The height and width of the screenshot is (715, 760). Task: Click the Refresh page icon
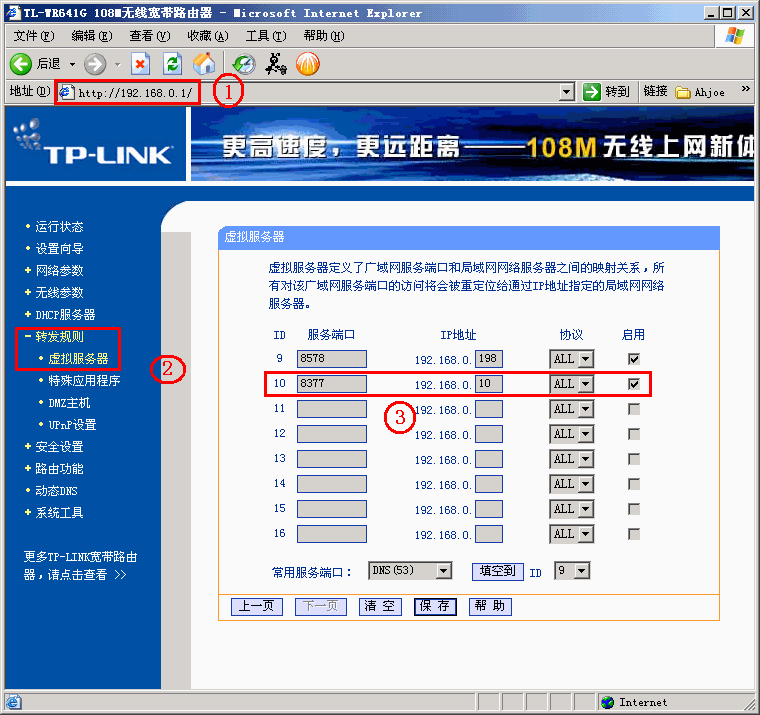(172, 64)
